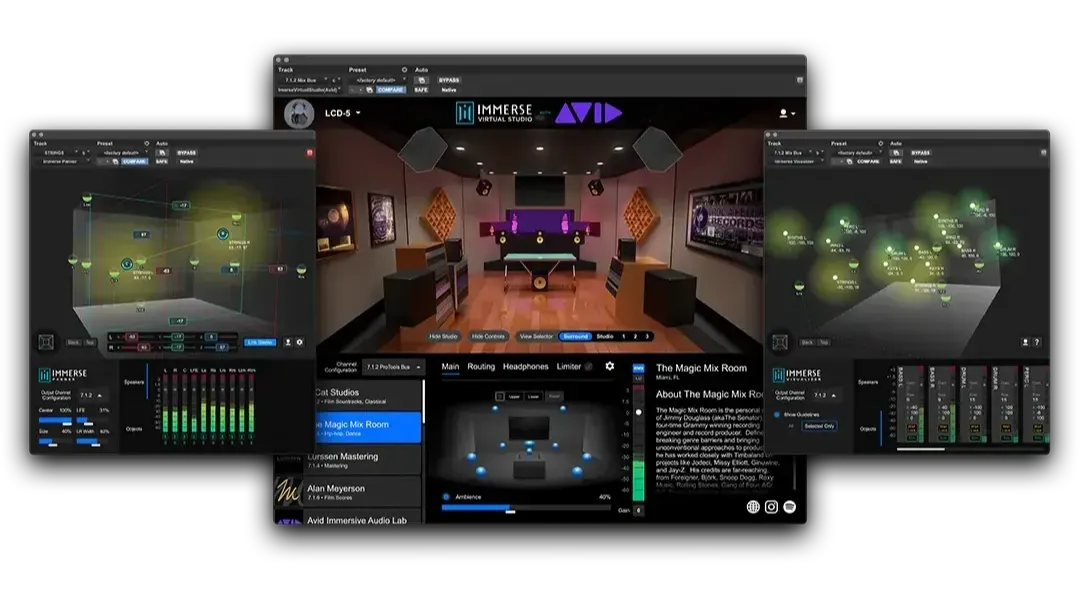Click the Hide Controls button
1080x615 pixels.
488,337
